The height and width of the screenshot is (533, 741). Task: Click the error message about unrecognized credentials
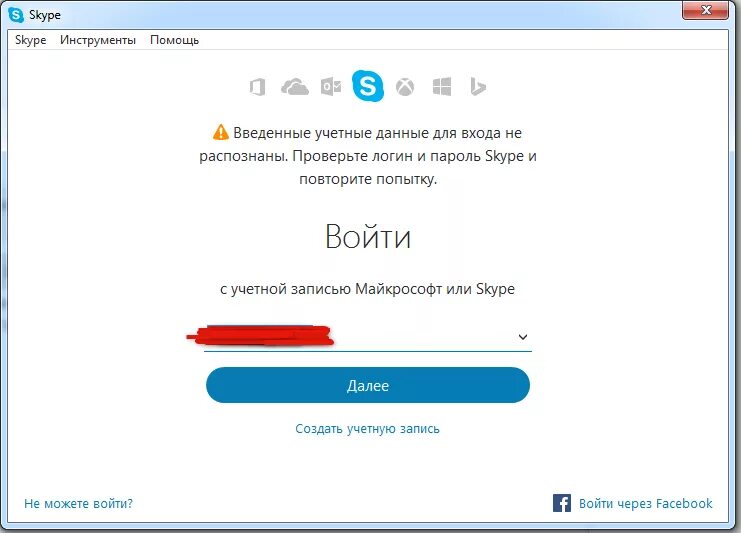click(368, 156)
